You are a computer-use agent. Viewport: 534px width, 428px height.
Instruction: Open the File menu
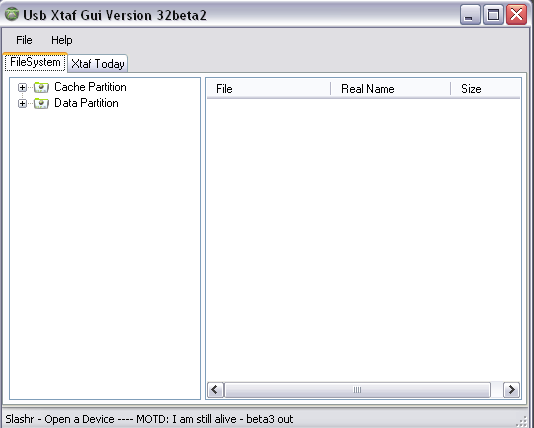pyautogui.click(x=24, y=40)
